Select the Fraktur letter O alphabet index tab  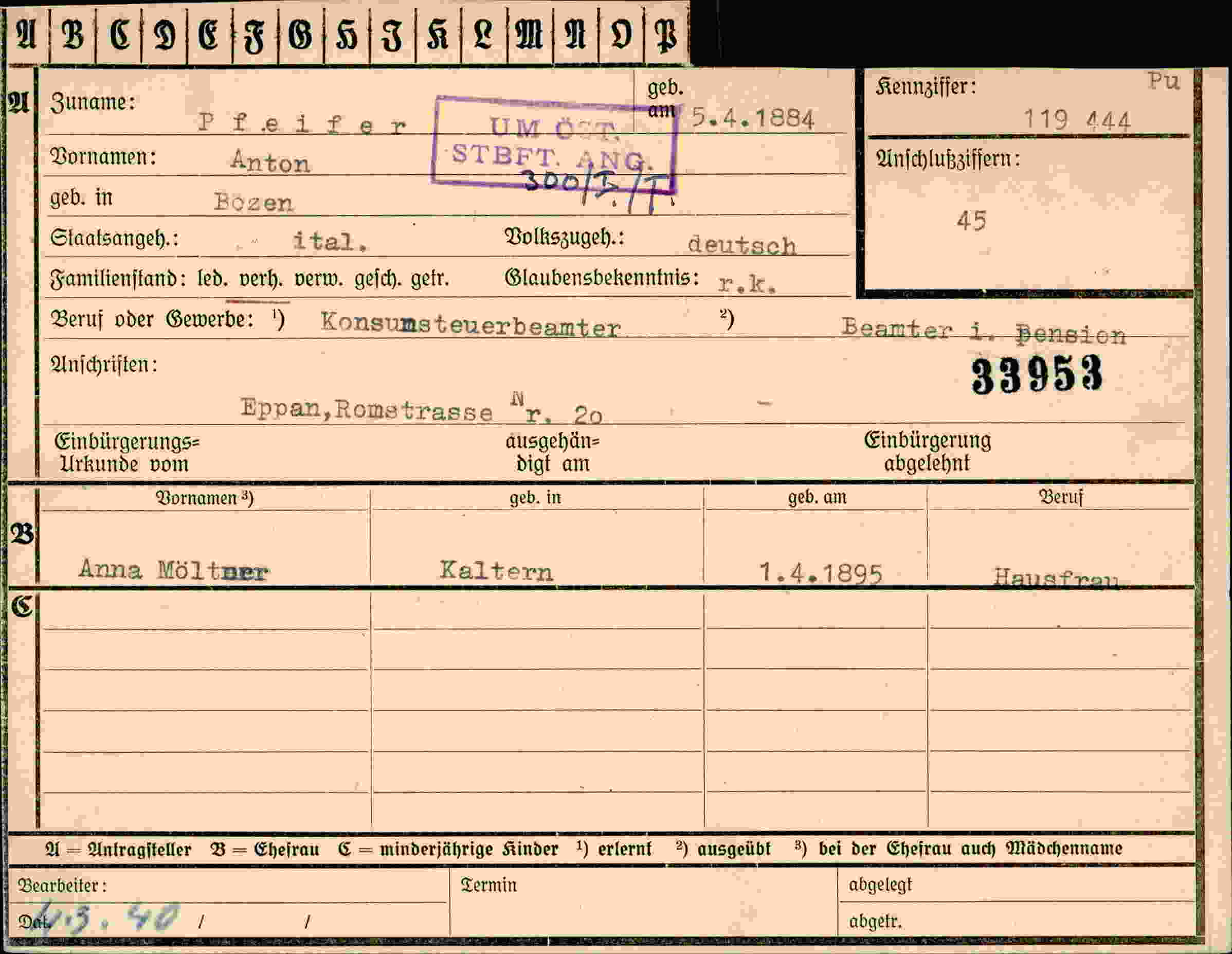tap(621, 35)
